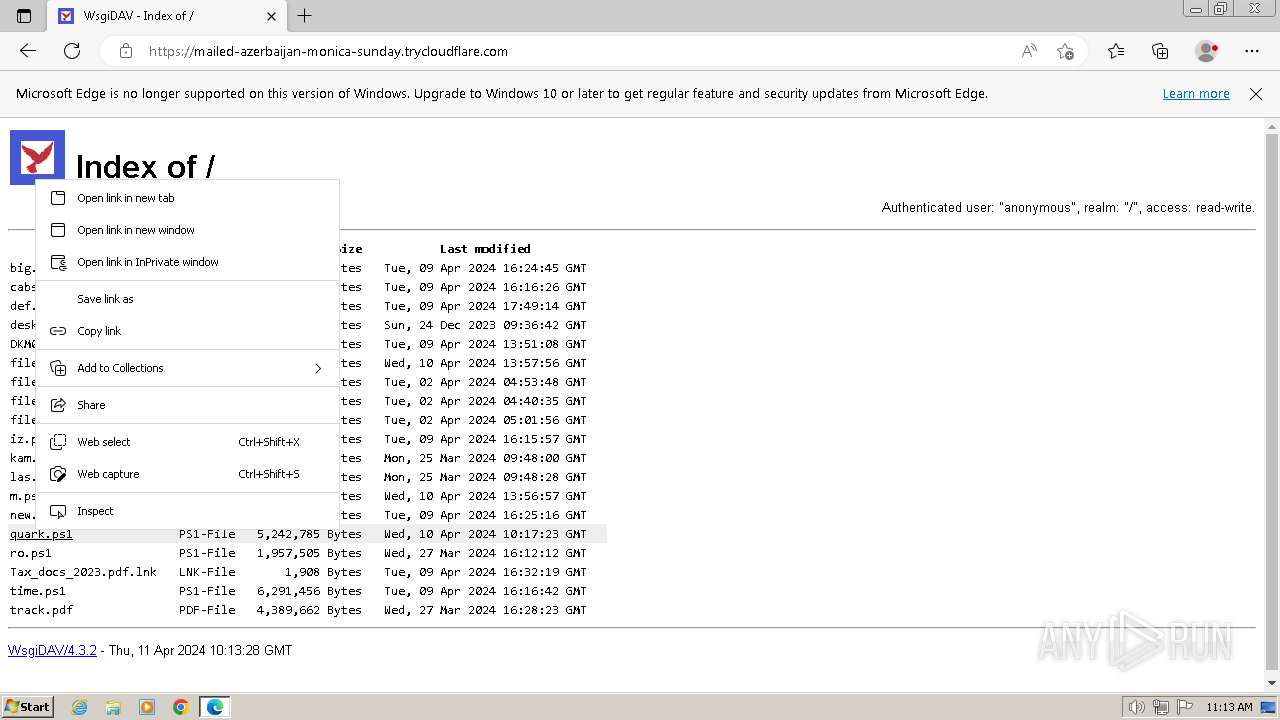Viewport: 1280px width, 720px height.
Task: Click the 5,242,785 Bytes size value
Action: click(309, 534)
